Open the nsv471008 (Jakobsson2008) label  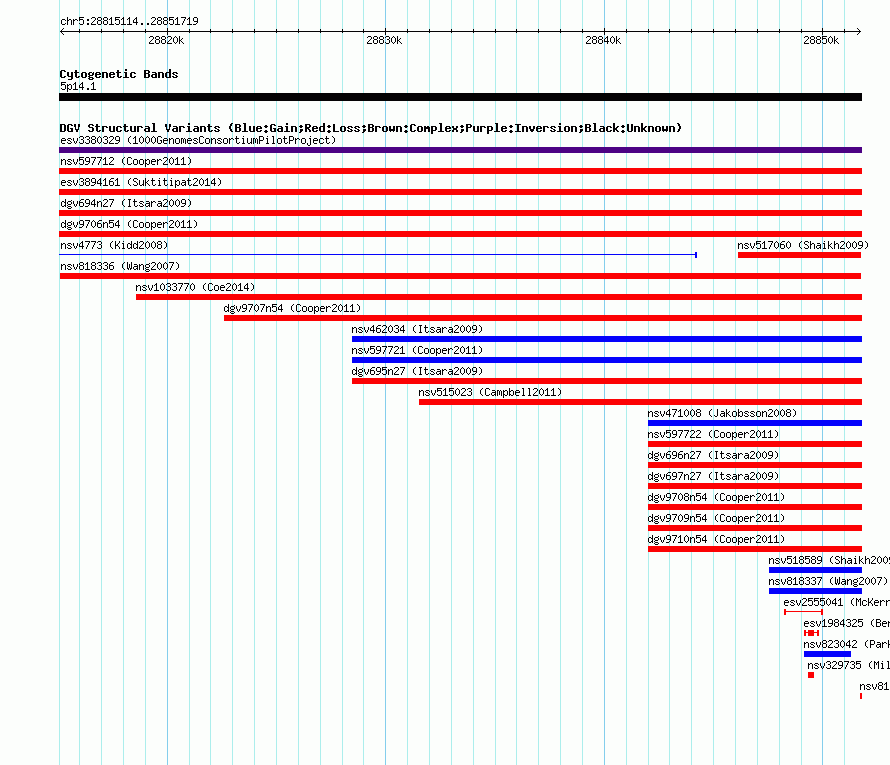click(722, 413)
